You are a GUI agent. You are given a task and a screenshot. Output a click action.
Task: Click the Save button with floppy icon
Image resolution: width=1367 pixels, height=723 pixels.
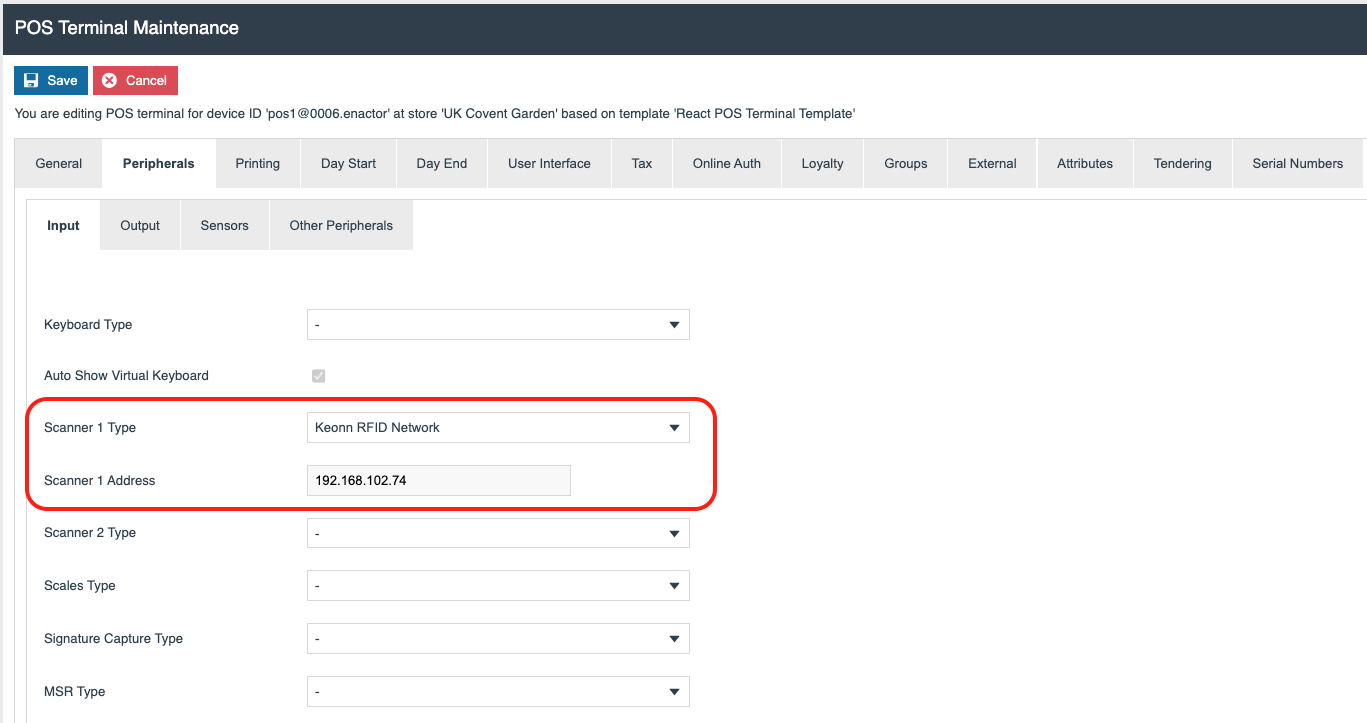point(50,81)
